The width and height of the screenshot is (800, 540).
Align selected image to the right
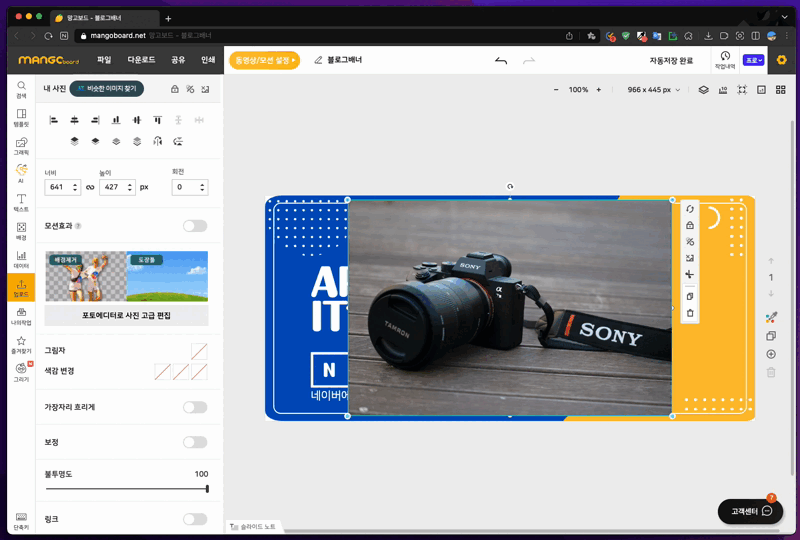tap(95, 120)
